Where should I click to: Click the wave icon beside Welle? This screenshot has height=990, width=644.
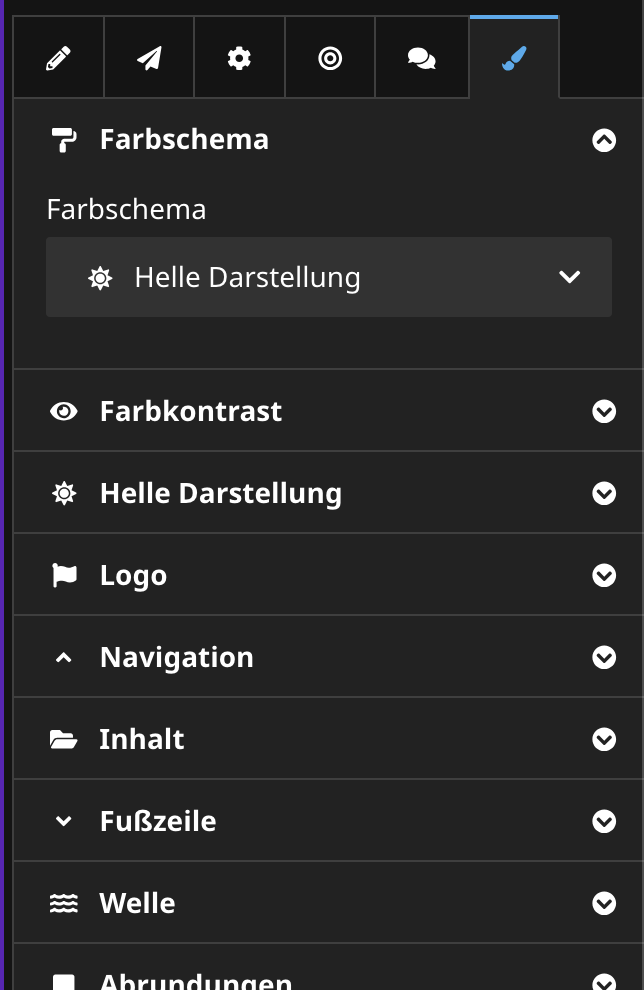tap(64, 903)
